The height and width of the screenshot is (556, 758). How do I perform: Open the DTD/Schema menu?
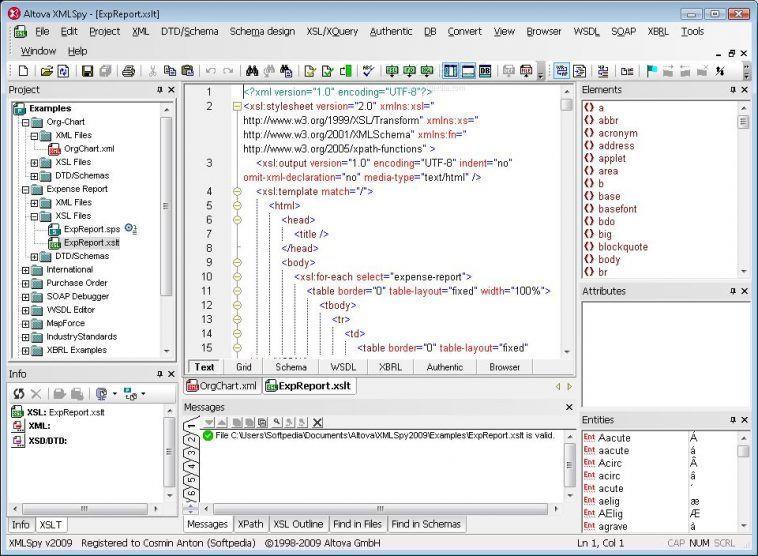[x=190, y=31]
